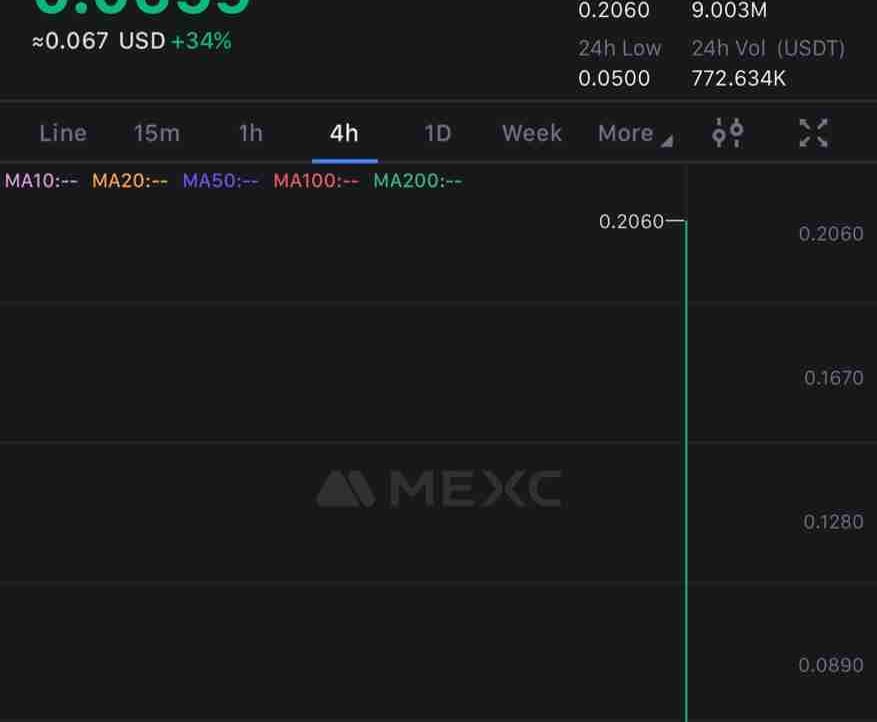Viewport: 877px width, 722px height.
Task: Select the 15m timeframe
Action: point(157,134)
